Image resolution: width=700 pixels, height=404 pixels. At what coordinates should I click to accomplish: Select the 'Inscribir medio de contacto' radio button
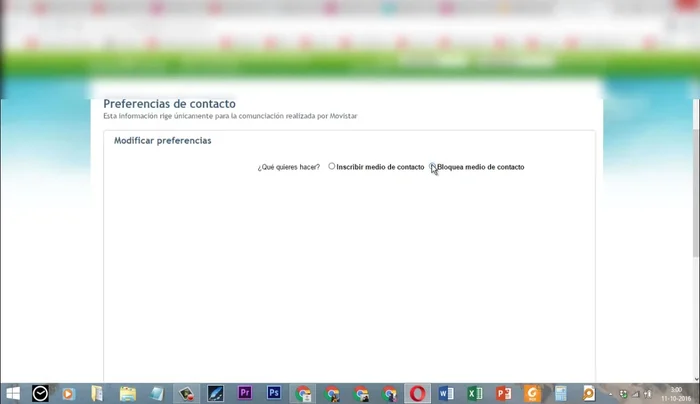[331, 166]
